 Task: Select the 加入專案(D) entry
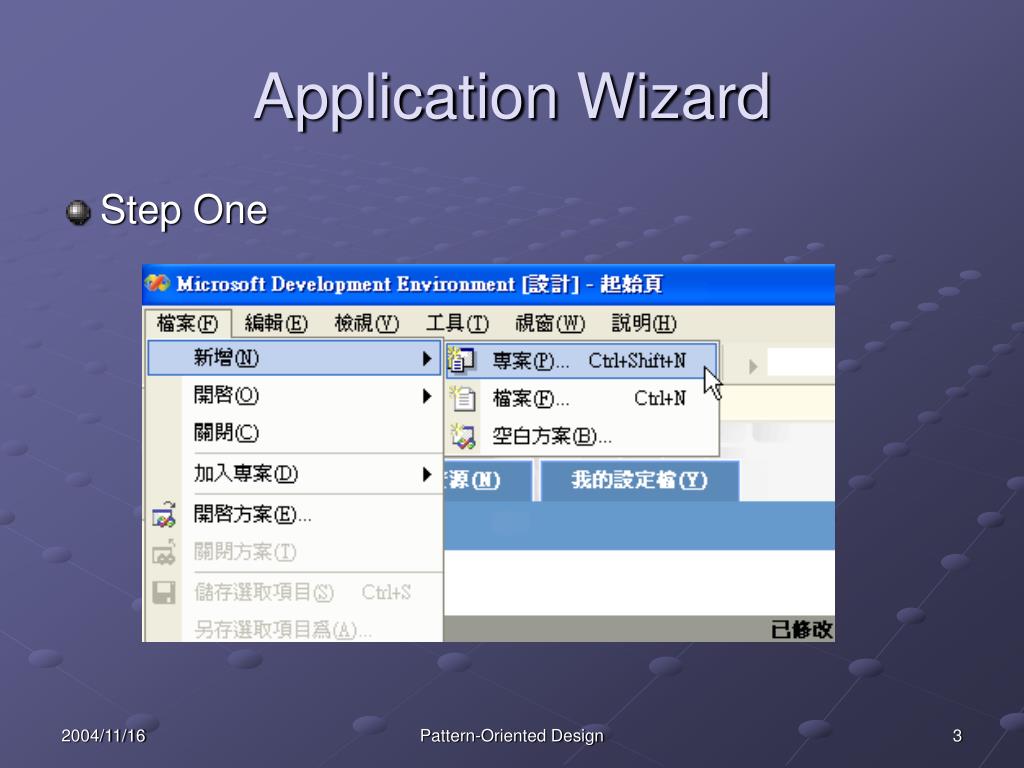(x=295, y=474)
